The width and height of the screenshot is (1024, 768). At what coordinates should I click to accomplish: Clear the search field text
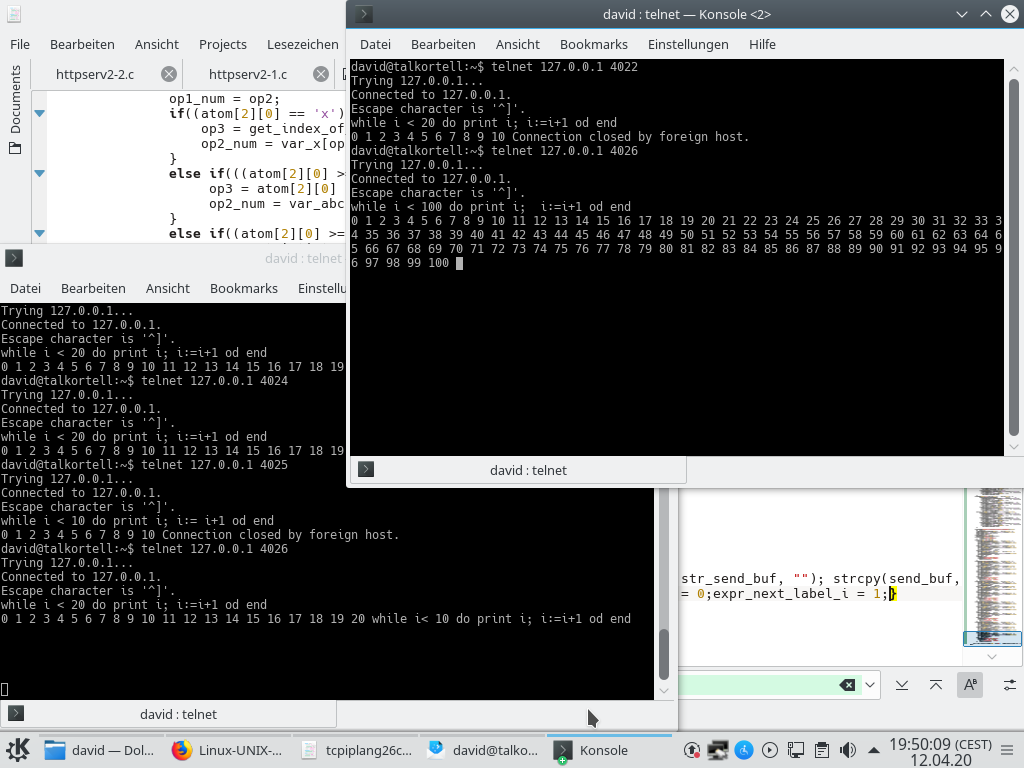[847, 685]
